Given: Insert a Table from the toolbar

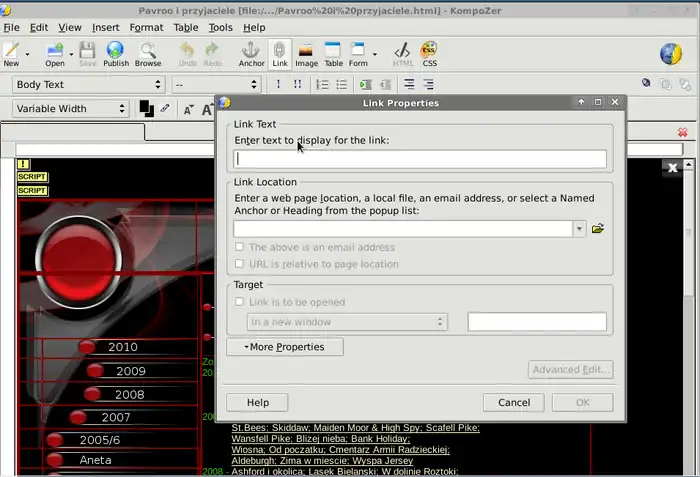Looking at the screenshot, I should (333, 52).
